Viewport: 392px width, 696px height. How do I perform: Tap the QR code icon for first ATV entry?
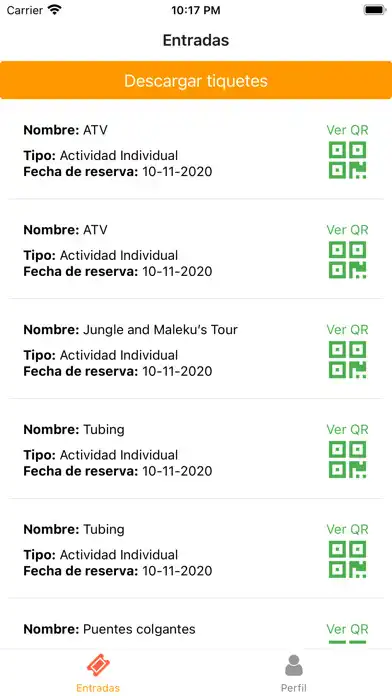point(348,160)
